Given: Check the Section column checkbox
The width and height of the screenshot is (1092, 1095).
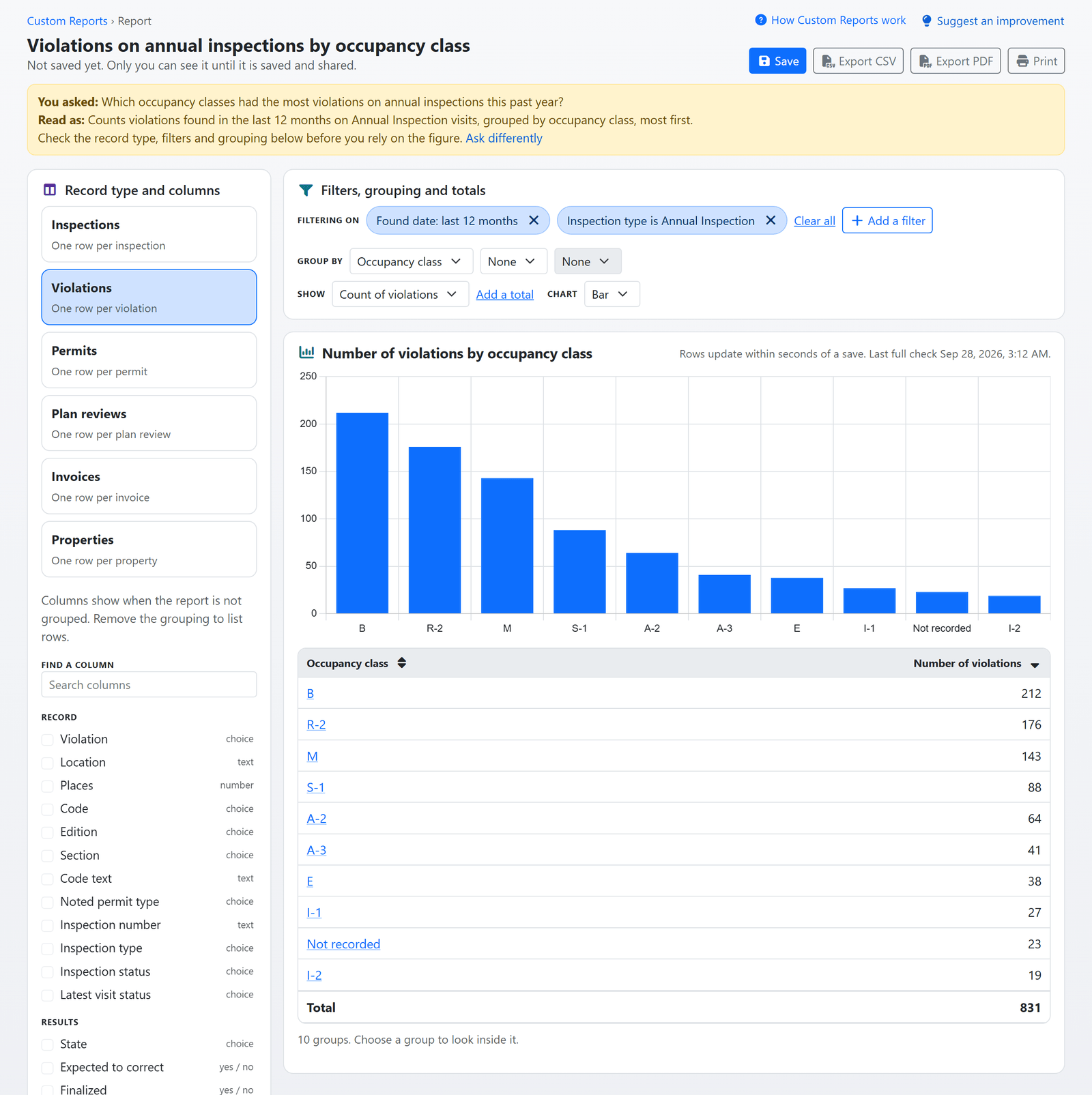Looking at the screenshot, I should pos(48,856).
